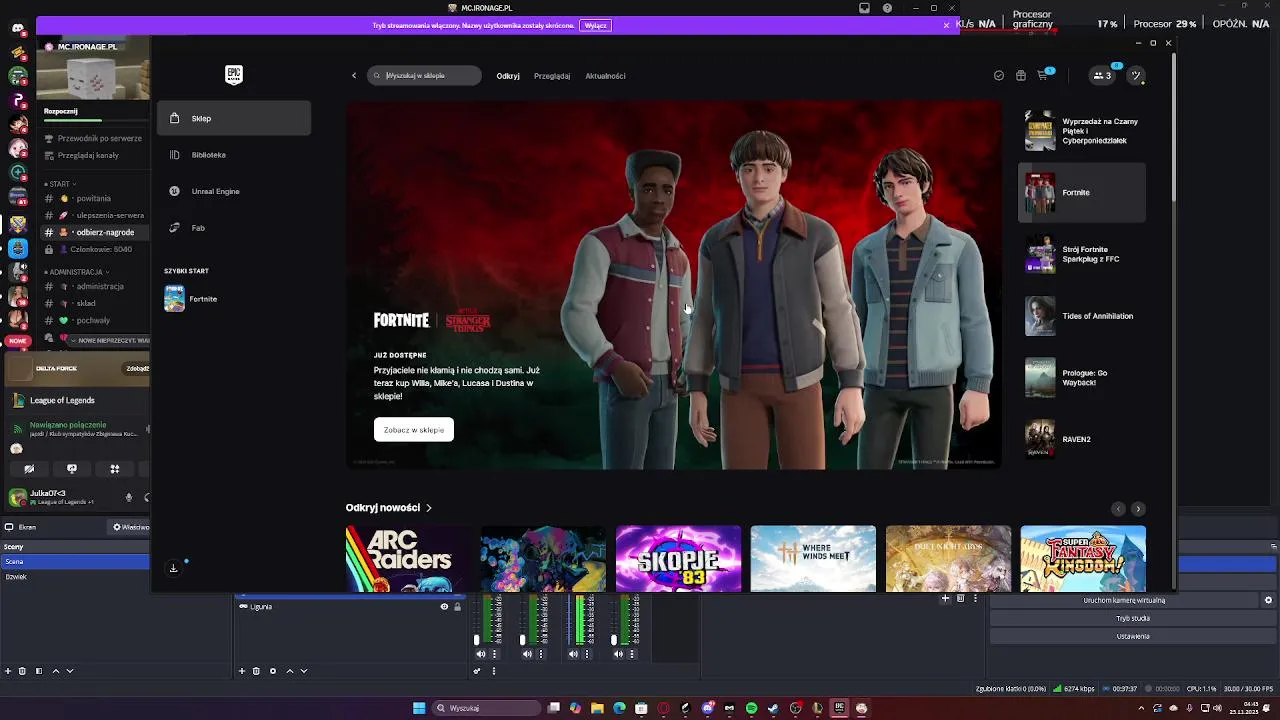Open the Sklep store section in sidebar

click(x=233, y=118)
